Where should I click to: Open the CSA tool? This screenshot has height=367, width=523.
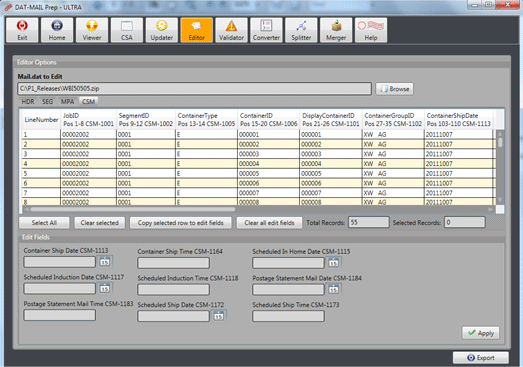coord(127,30)
